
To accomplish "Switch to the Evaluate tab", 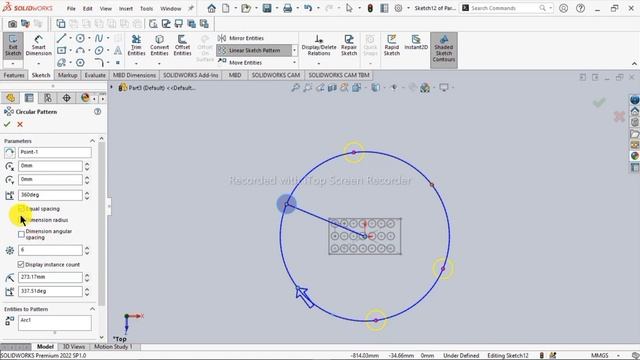I will (x=95, y=75).
